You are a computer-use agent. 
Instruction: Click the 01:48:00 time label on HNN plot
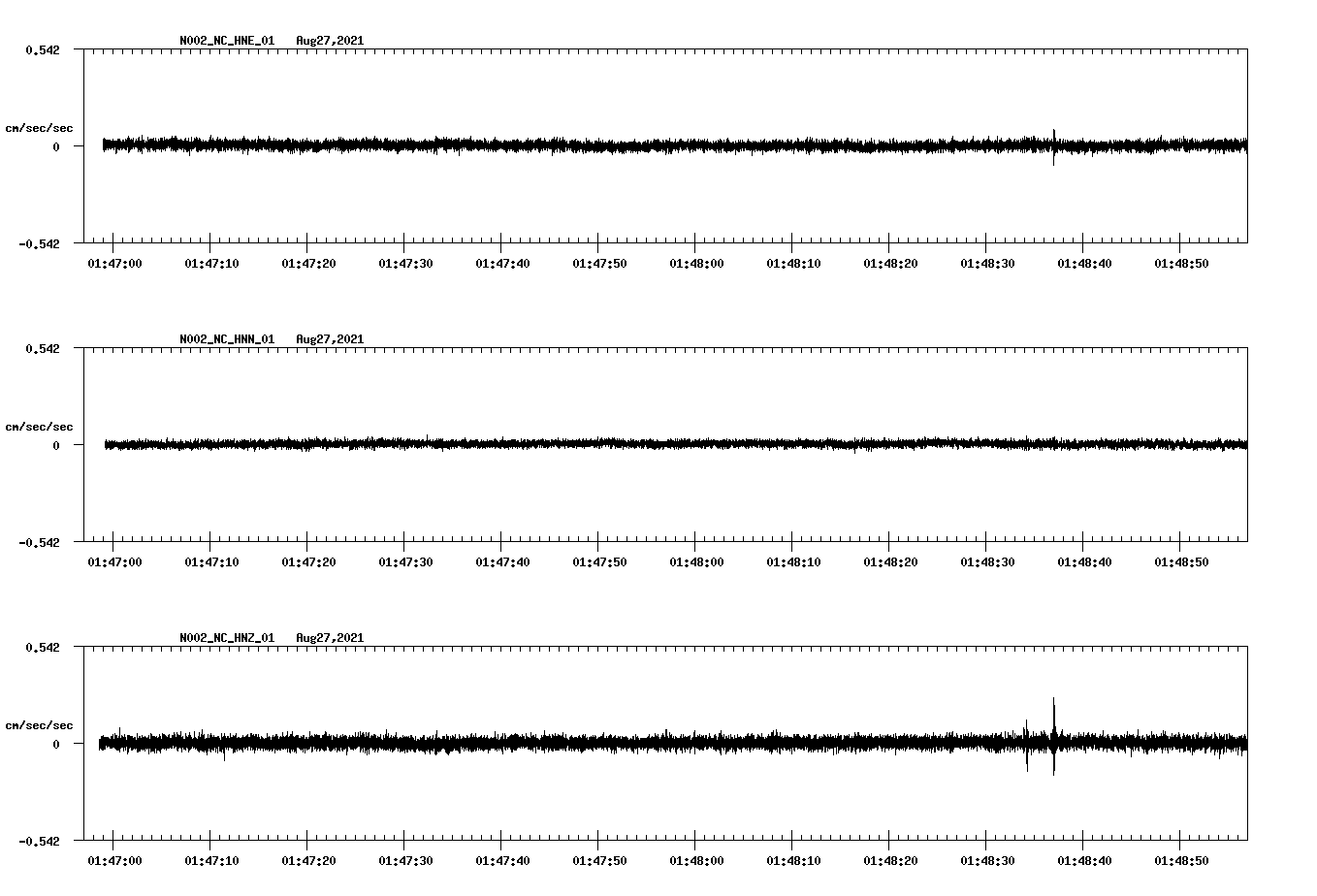click(696, 561)
